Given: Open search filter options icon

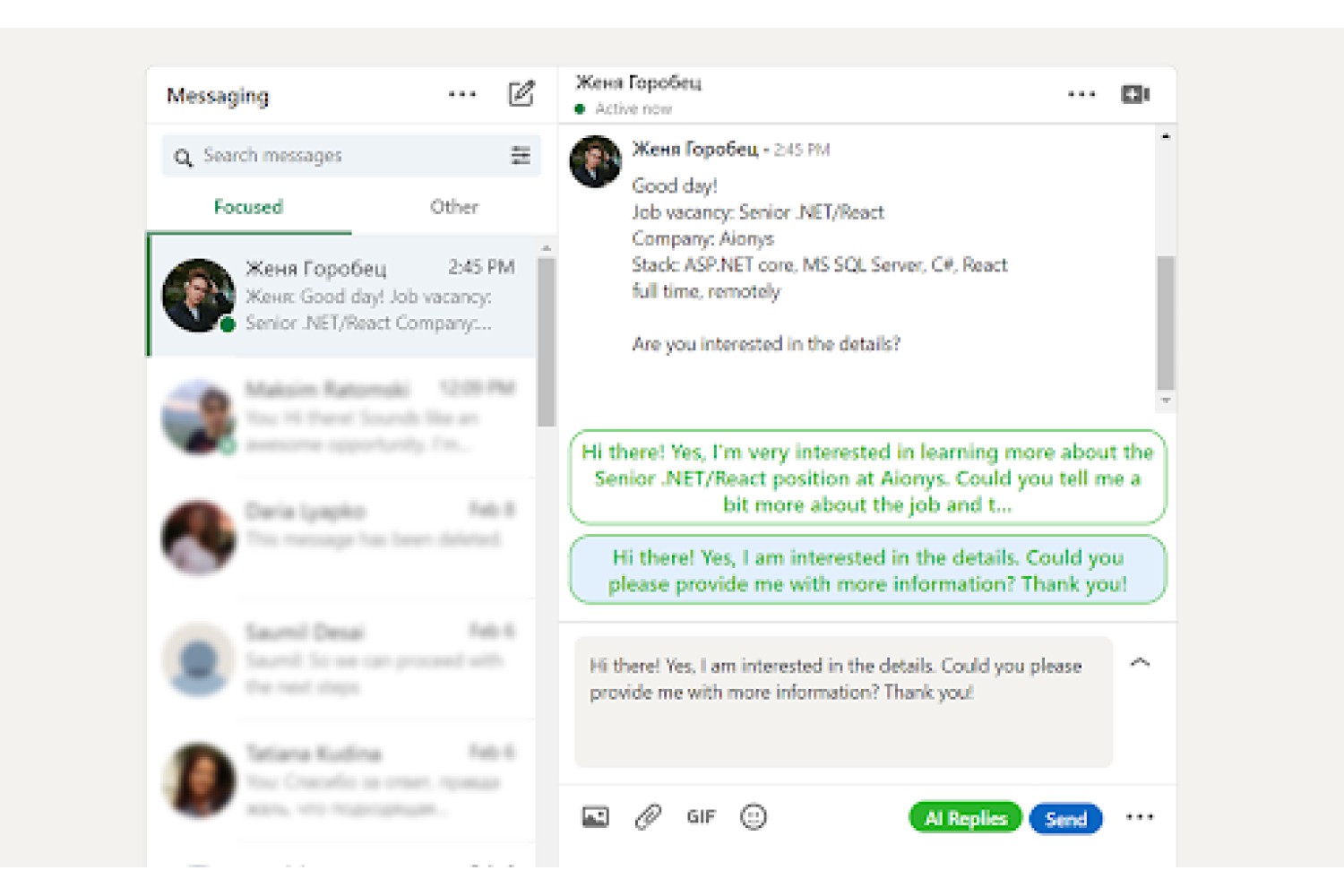Looking at the screenshot, I should pos(521,156).
